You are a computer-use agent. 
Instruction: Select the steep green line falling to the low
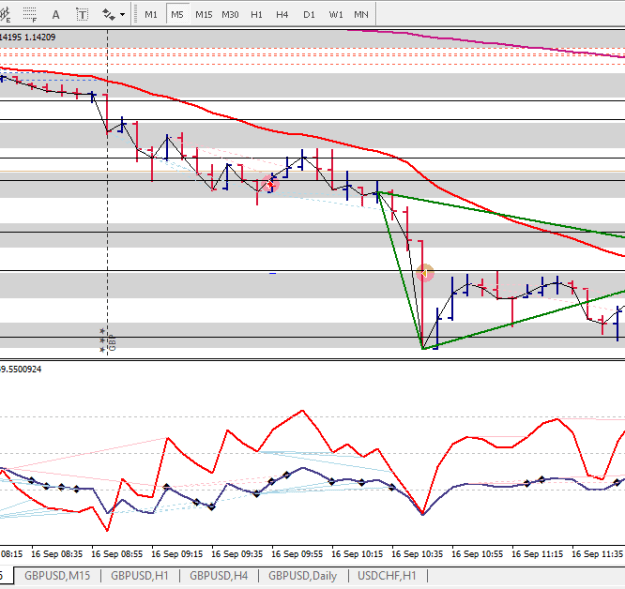pyautogui.click(x=400, y=271)
